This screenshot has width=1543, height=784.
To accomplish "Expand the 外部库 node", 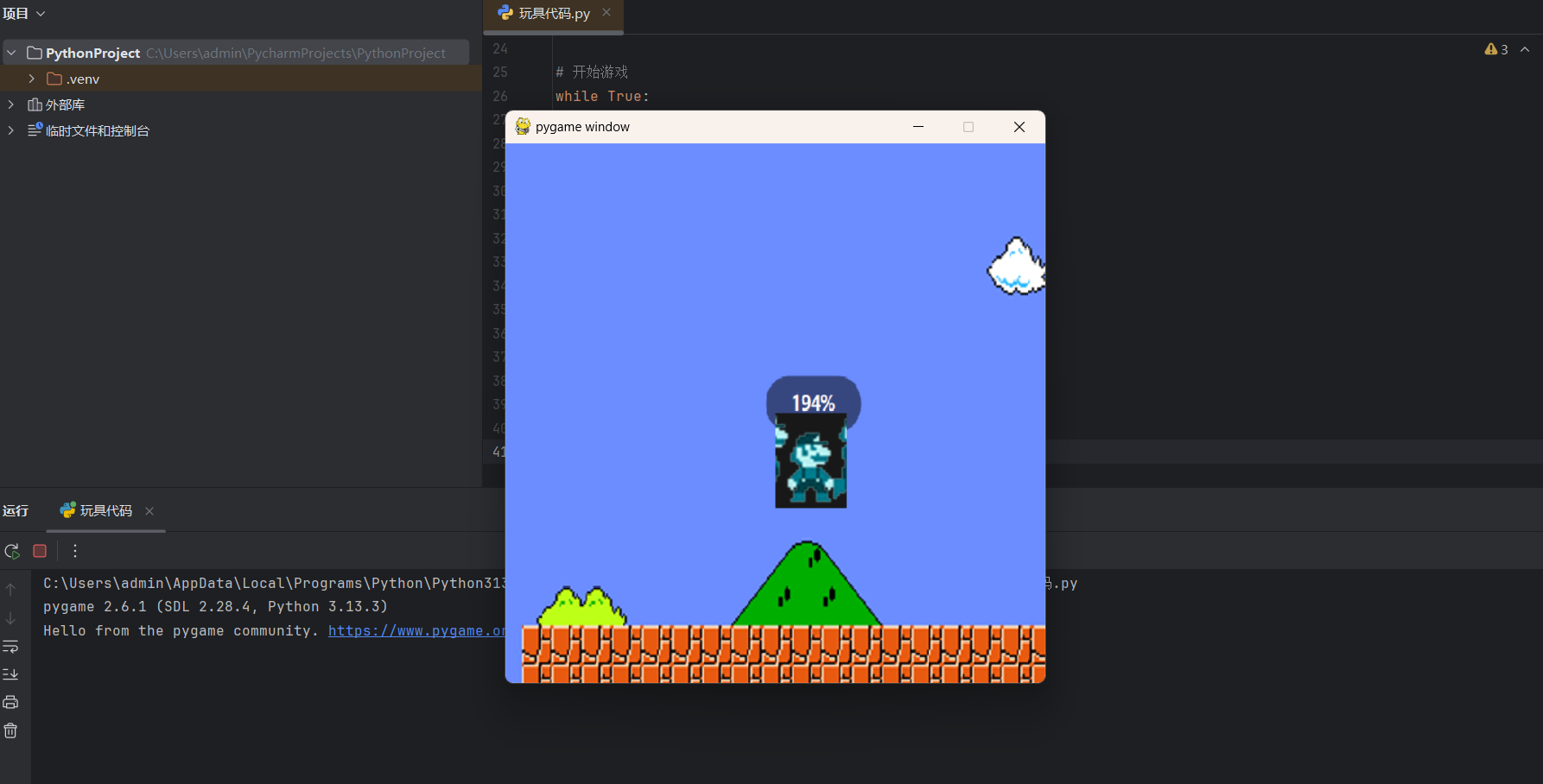I will tap(11, 104).
